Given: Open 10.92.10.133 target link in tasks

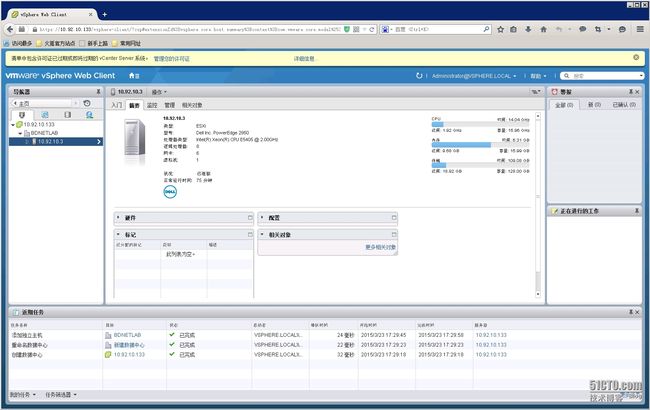Looking at the screenshot, I should tap(129, 355).
